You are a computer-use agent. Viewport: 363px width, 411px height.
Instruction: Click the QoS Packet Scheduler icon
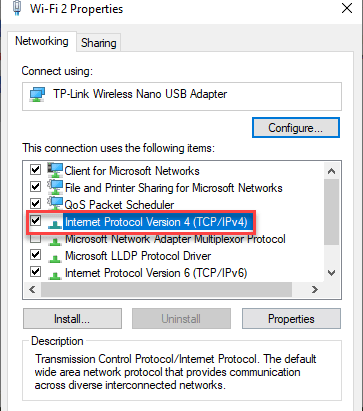55,204
